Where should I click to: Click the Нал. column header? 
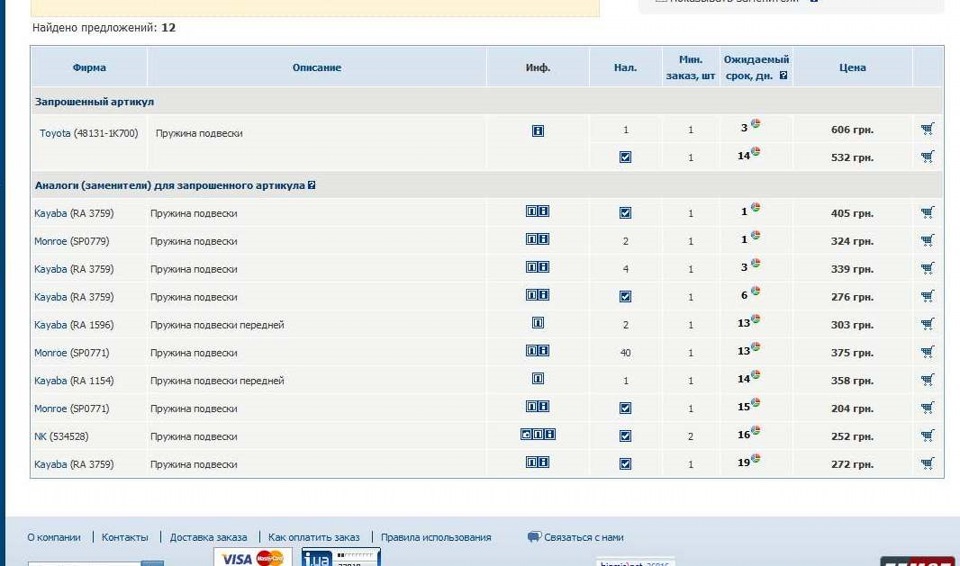625,67
